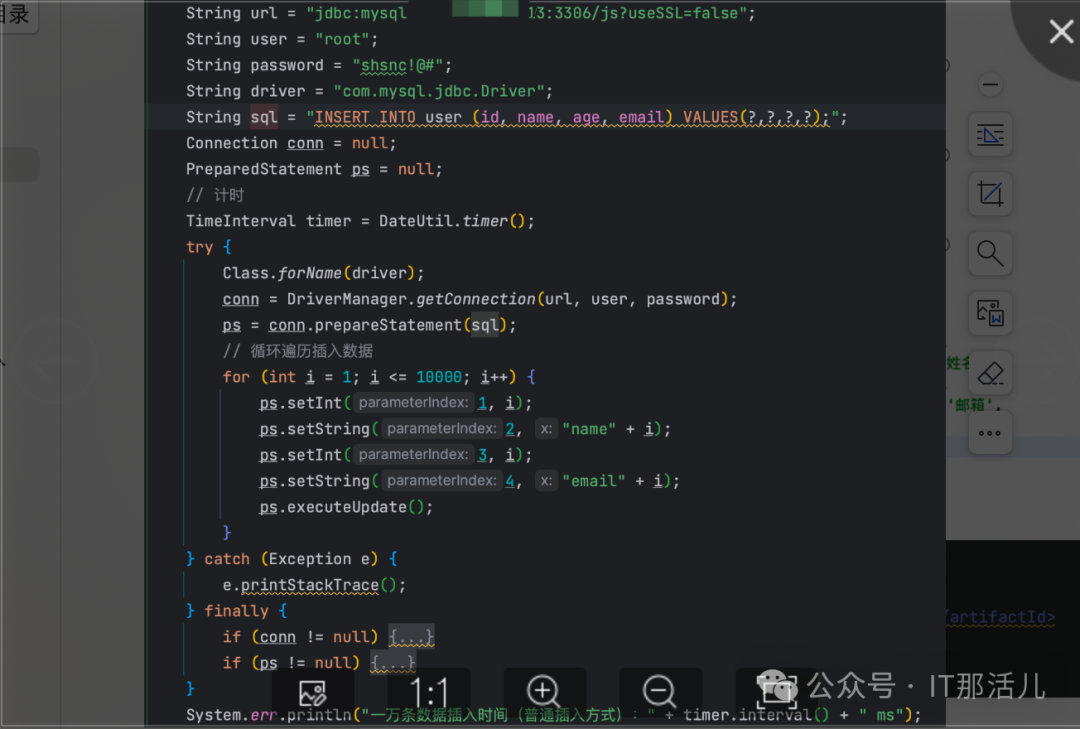Click the try keyword line

click(x=209, y=247)
